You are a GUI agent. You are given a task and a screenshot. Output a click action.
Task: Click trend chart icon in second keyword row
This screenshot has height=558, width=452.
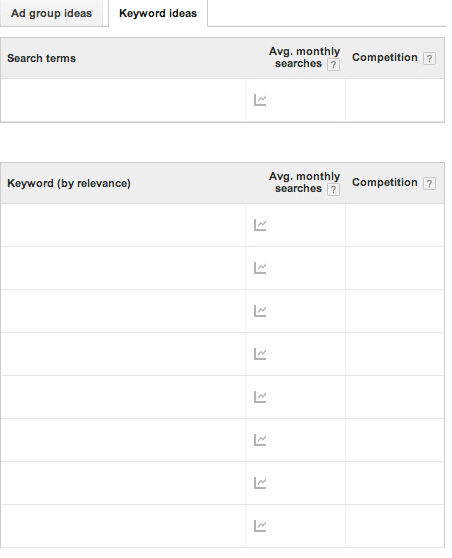260,268
